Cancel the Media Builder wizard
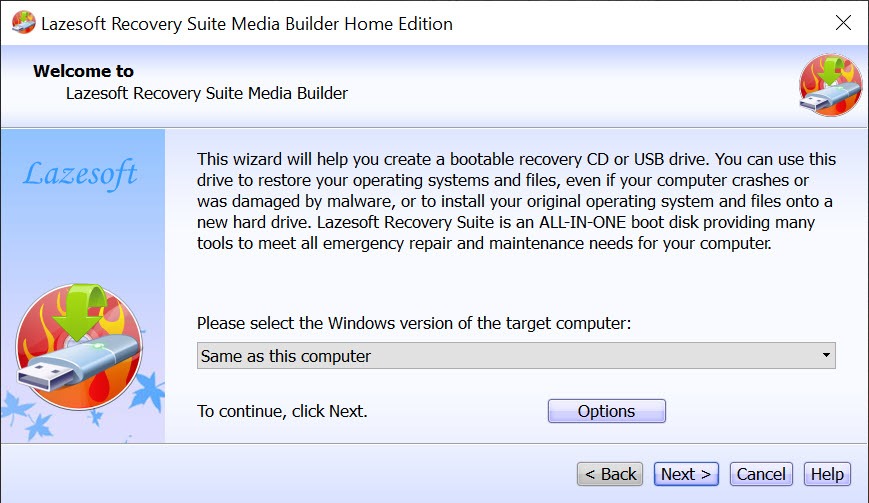This screenshot has width=869, height=503. pyautogui.click(x=761, y=474)
